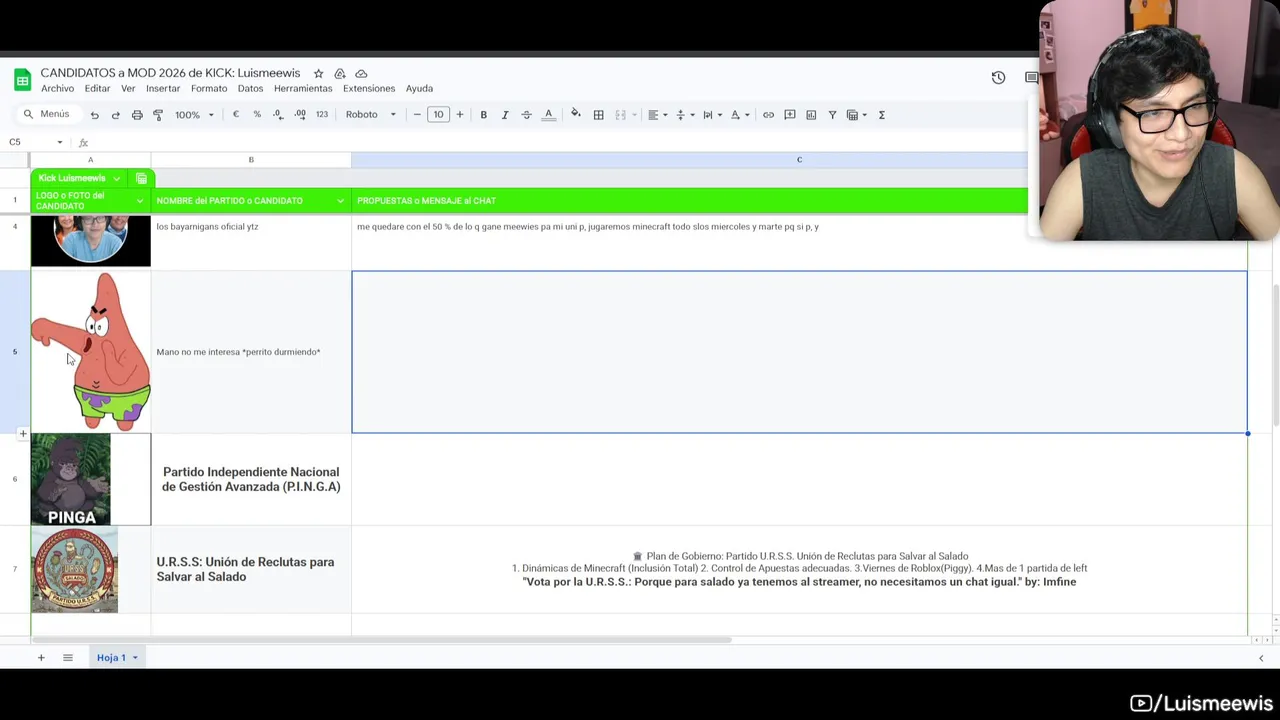Image resolution: width=1280 pixels, height=720 pixels.
Task: Toggle bold formatting
Action: pyautogui.click(x=483, y=115)
